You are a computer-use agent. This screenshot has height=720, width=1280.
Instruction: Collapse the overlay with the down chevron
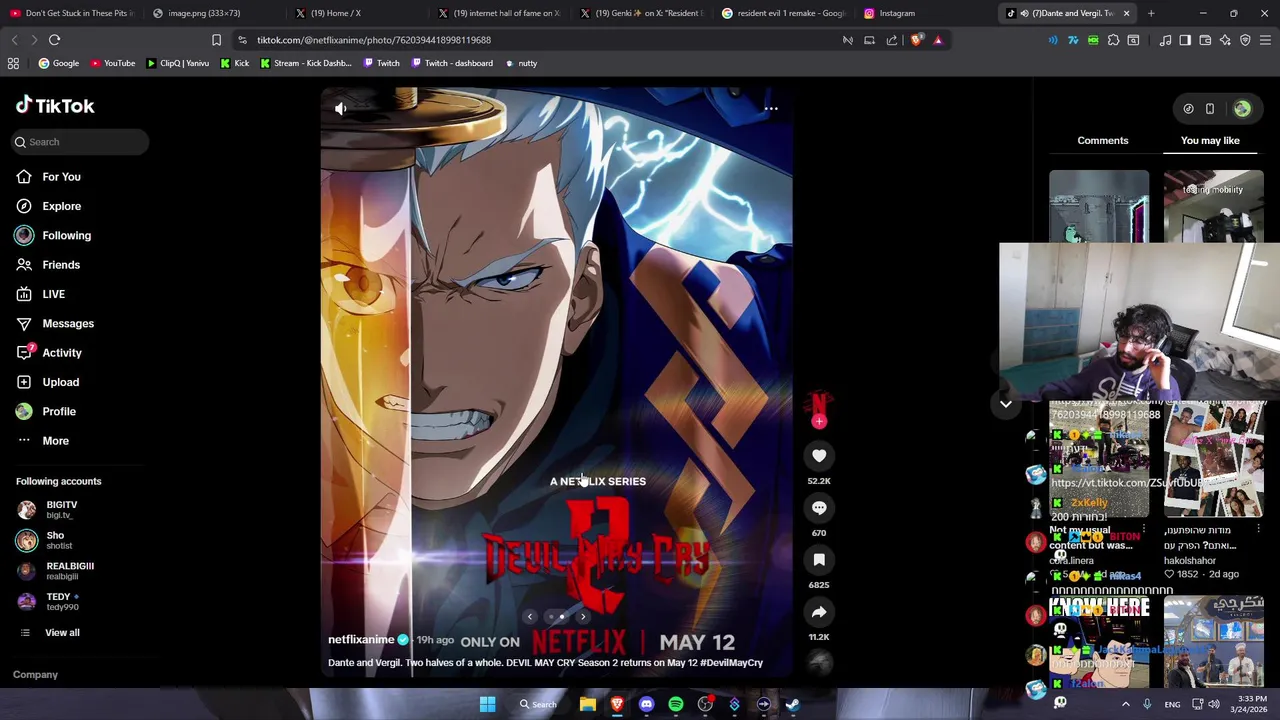coord(1006,404)
